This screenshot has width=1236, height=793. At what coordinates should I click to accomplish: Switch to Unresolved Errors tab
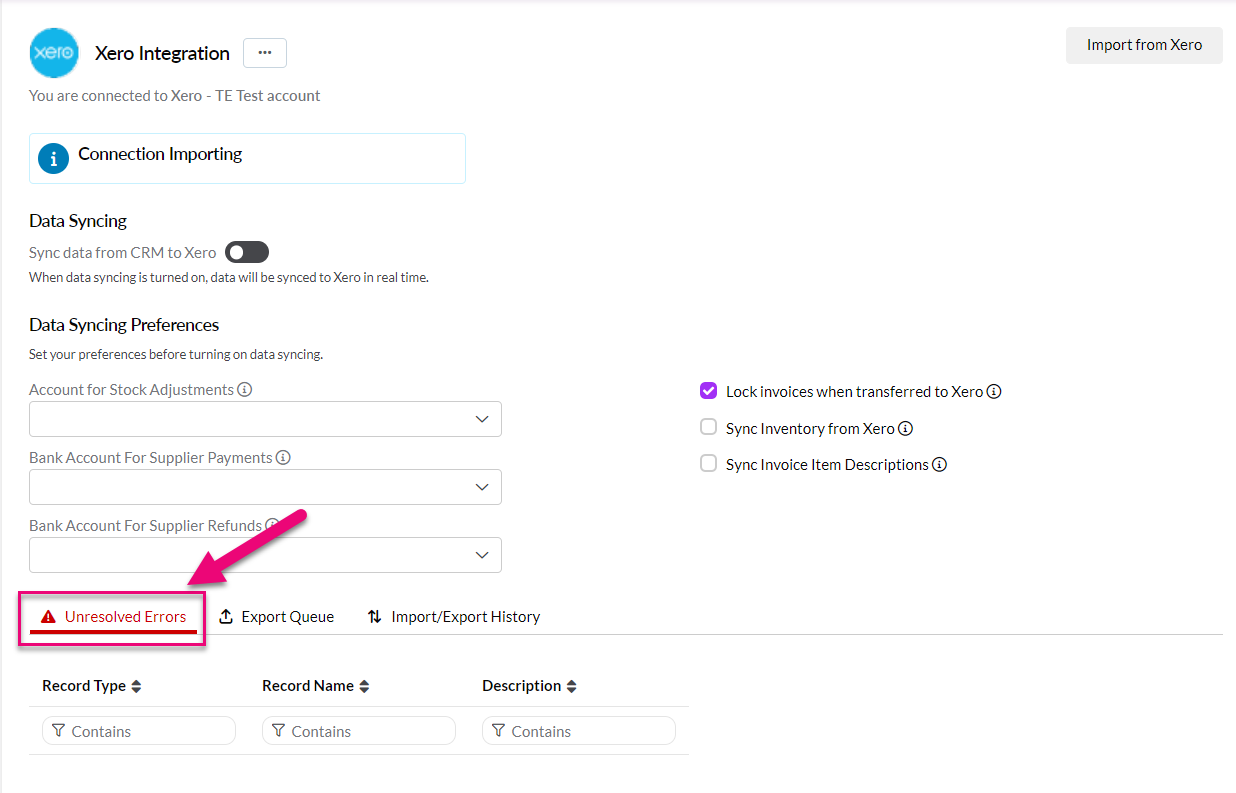pyautogui.click(x=113, y=617)
